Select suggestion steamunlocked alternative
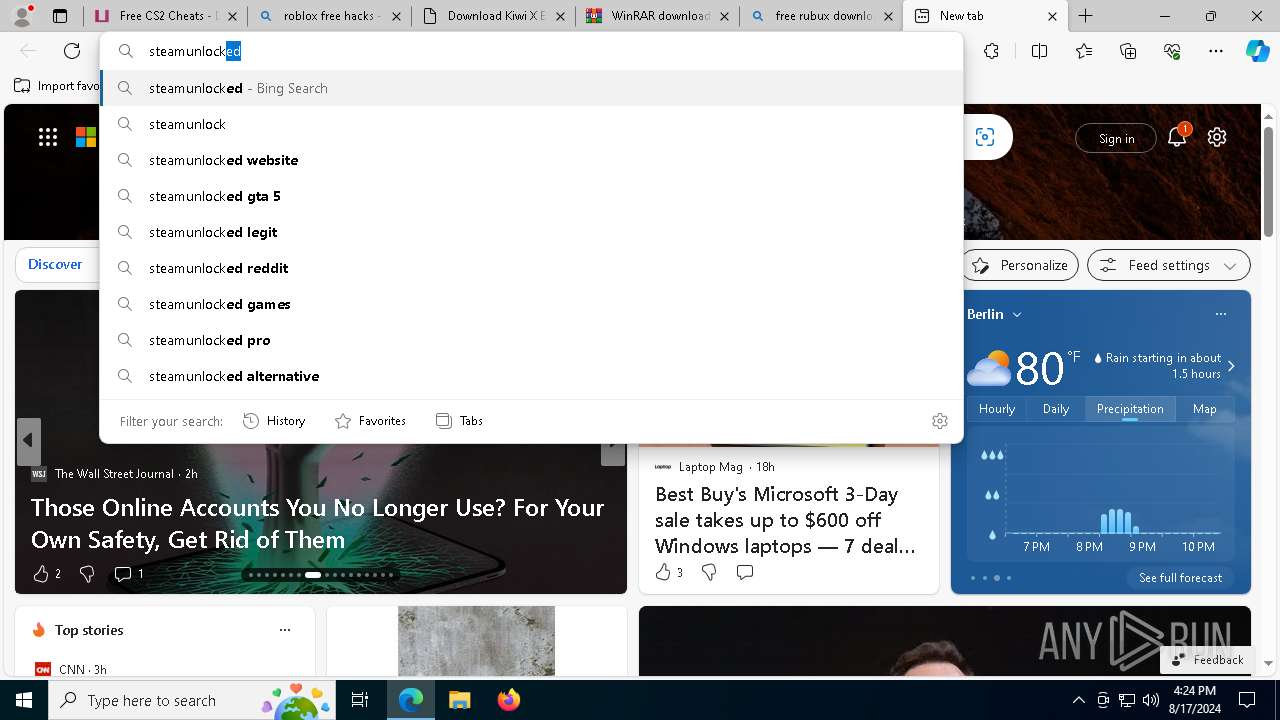 531,376
